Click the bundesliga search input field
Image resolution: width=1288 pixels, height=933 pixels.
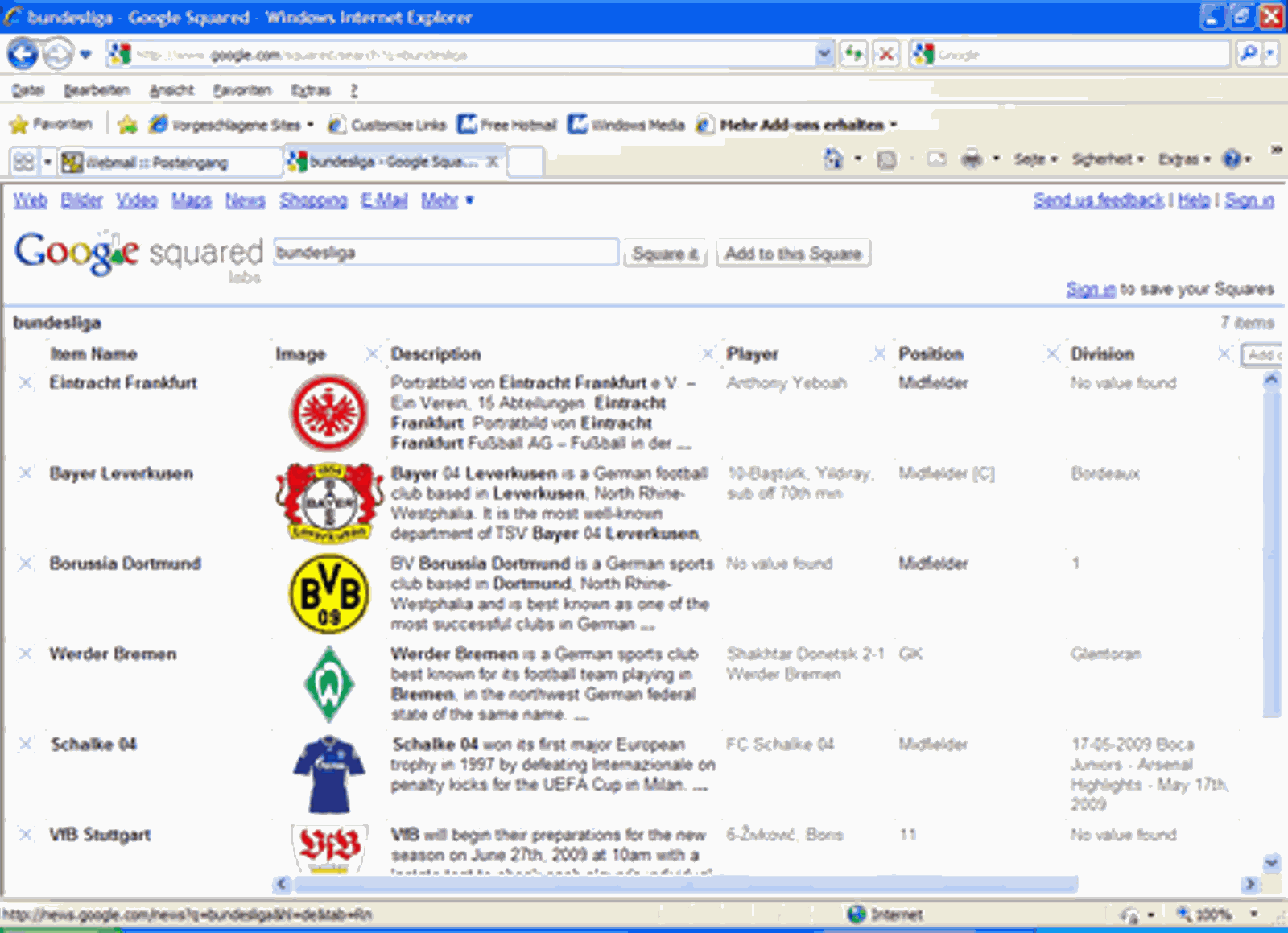(445, 253)
